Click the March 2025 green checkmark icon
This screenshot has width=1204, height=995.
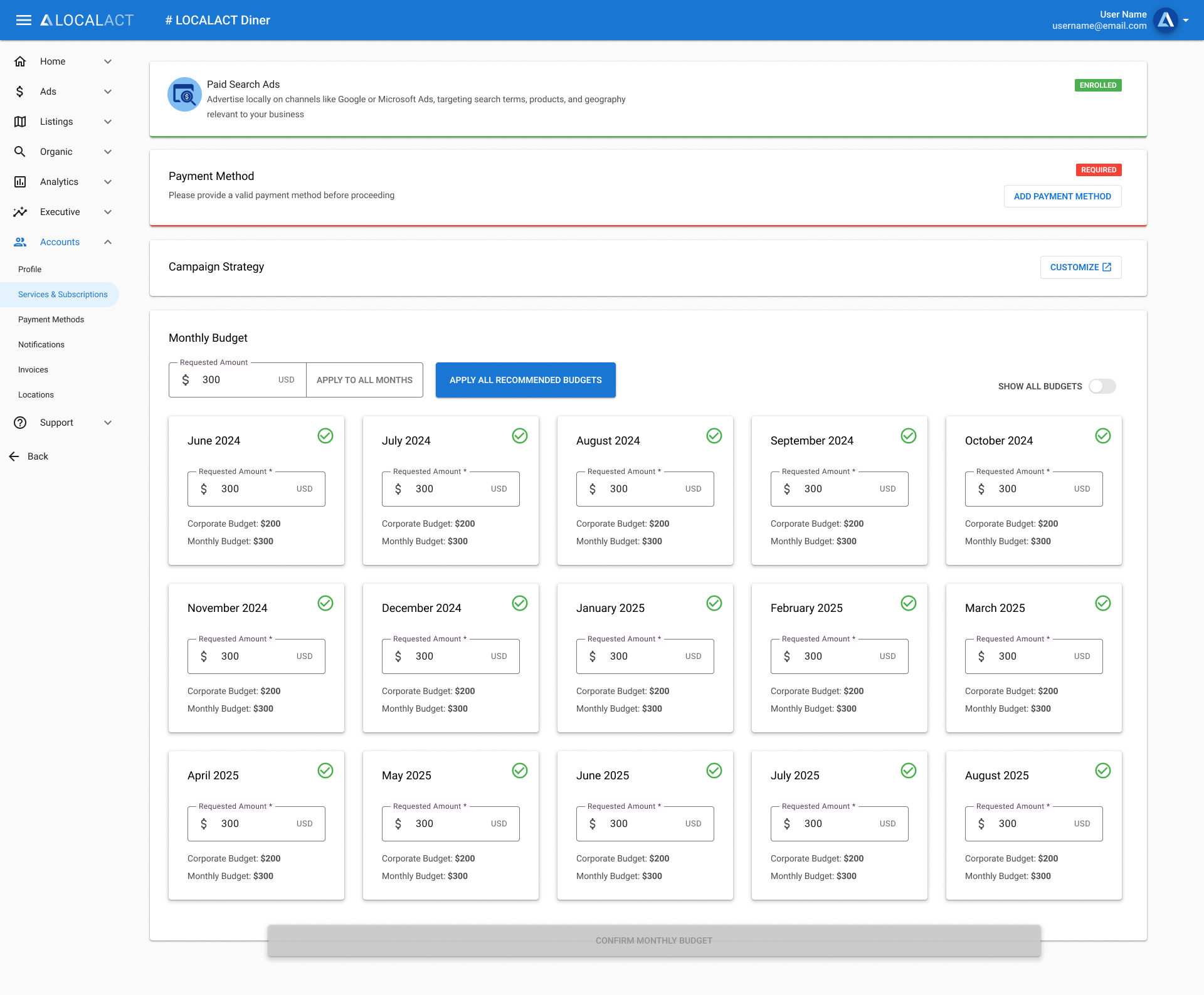1103,603
